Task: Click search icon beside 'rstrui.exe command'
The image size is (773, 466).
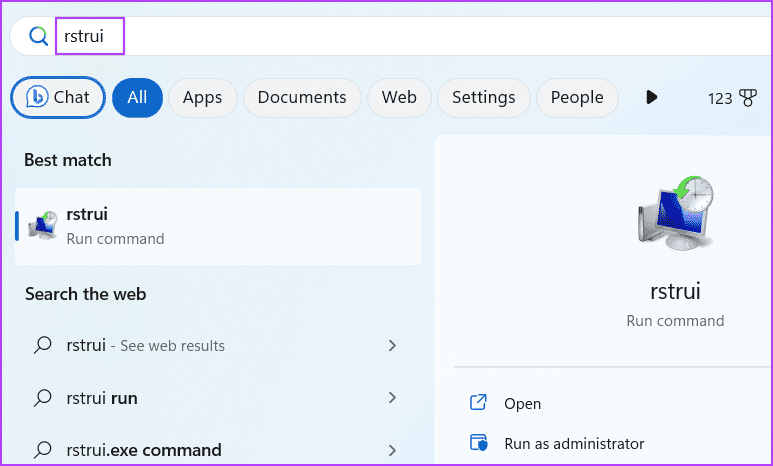Action: click(x=42, y=450)
